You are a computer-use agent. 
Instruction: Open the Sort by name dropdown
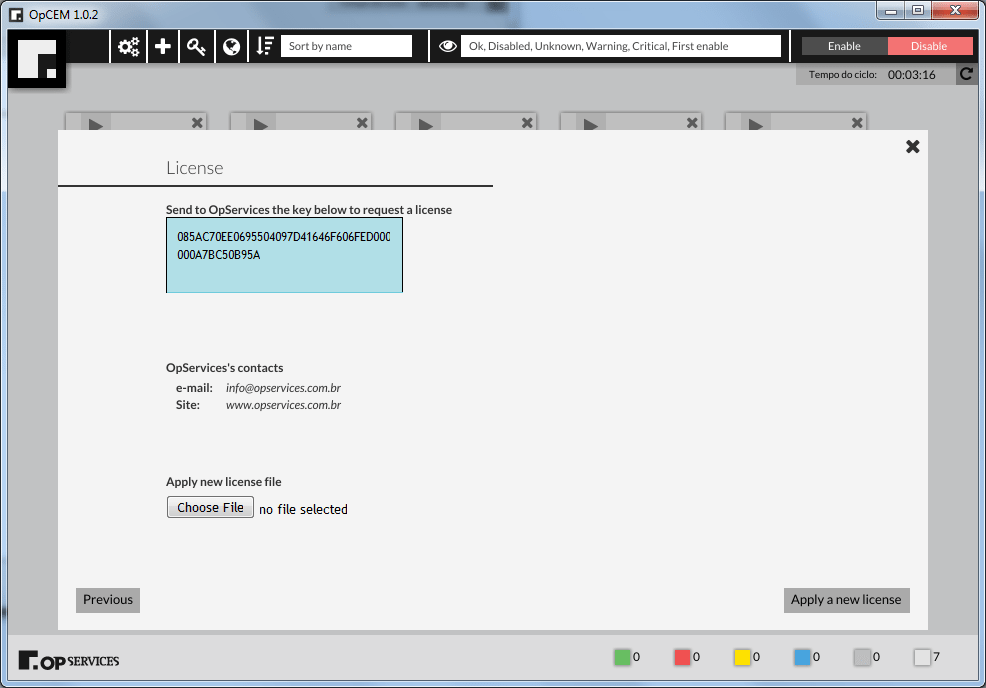tap(346, 46)
